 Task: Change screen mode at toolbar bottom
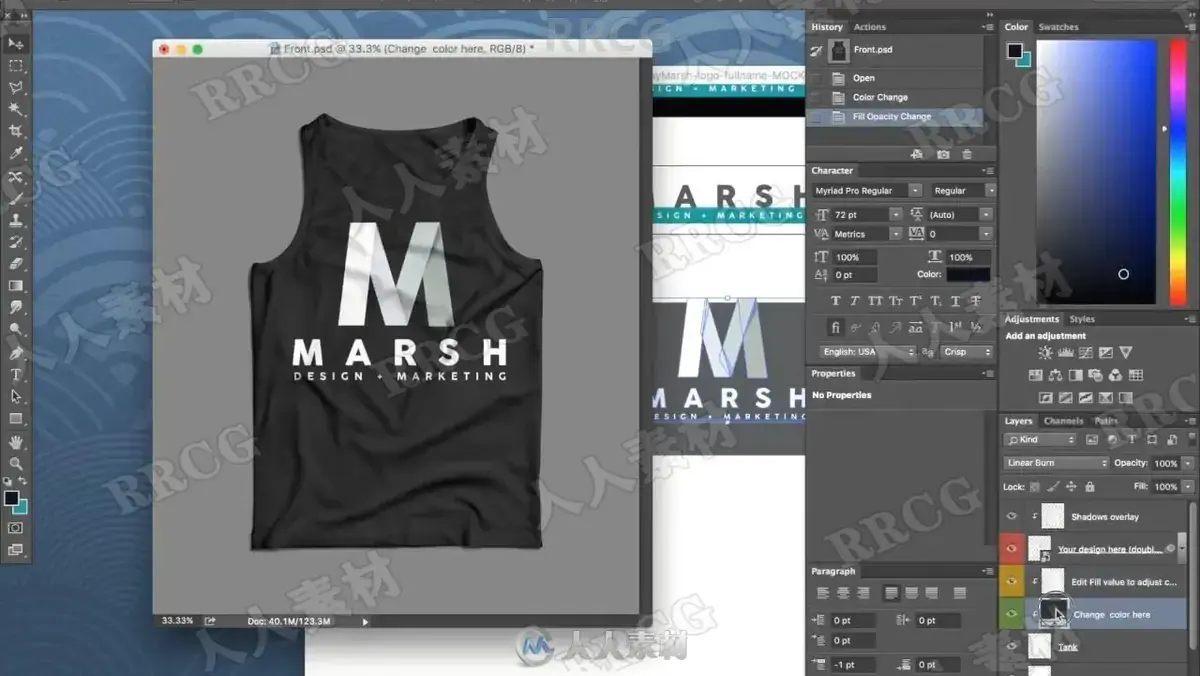pos(15,549)
